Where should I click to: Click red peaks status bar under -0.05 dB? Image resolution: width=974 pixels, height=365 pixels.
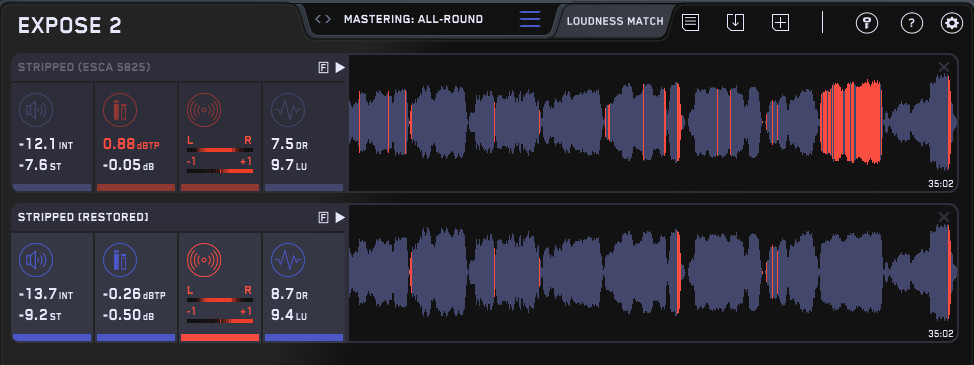pyautogui.click(x=136, y=187)
